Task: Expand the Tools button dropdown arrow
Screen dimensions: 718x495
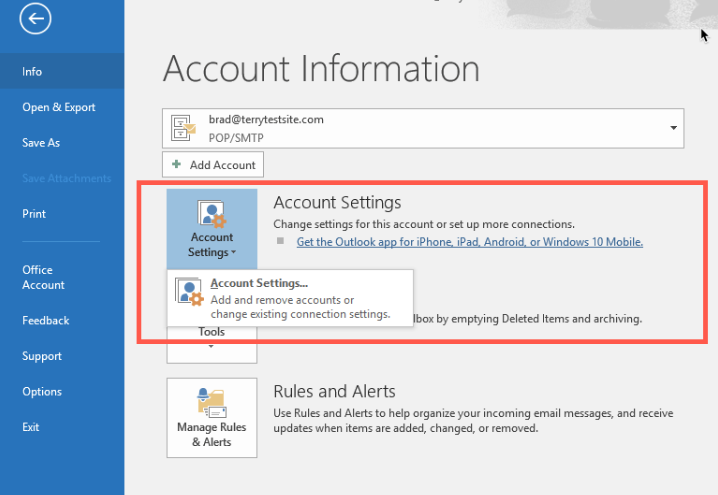Action: pos(211,346)
